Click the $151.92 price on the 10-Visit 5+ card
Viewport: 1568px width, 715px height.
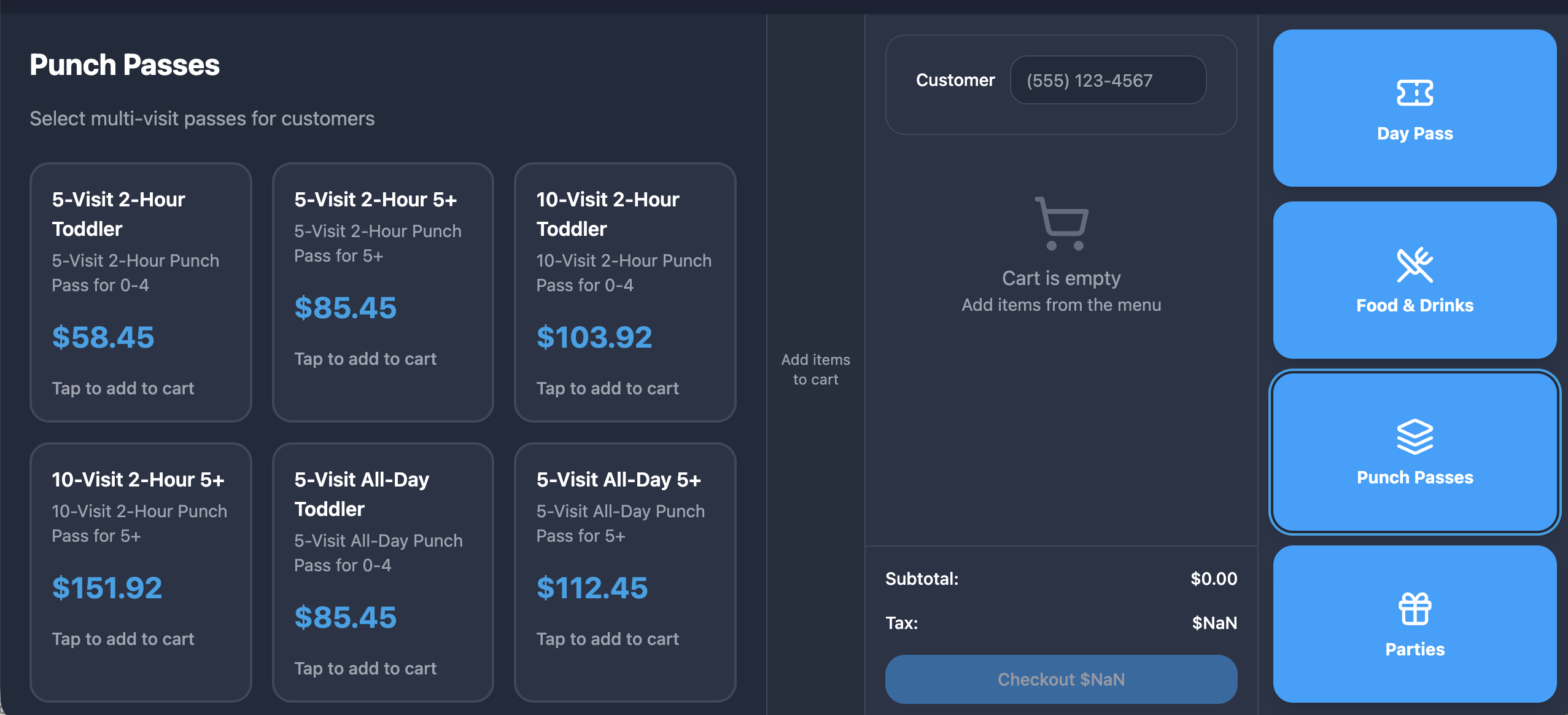tap(107, 588)
